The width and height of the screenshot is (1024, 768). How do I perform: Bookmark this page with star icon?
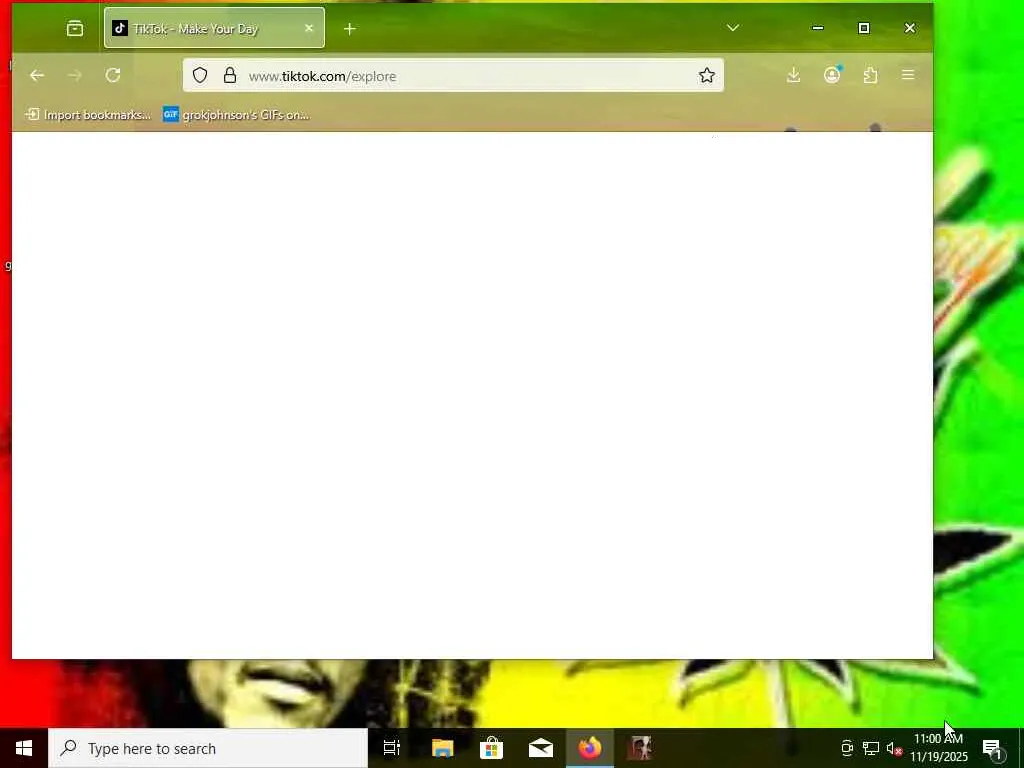(x=707, y=76)
